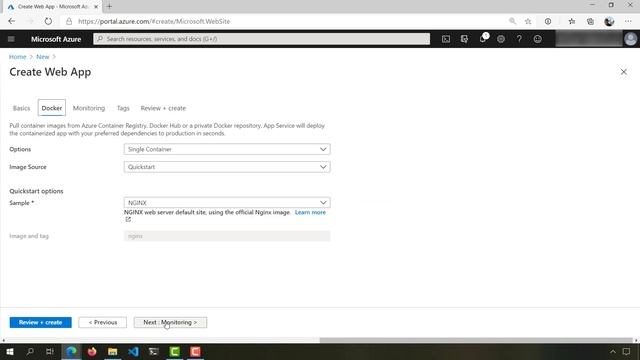Open the Azure portal hamburger menu
Screen dimensions: 640x360
point(11,39)
